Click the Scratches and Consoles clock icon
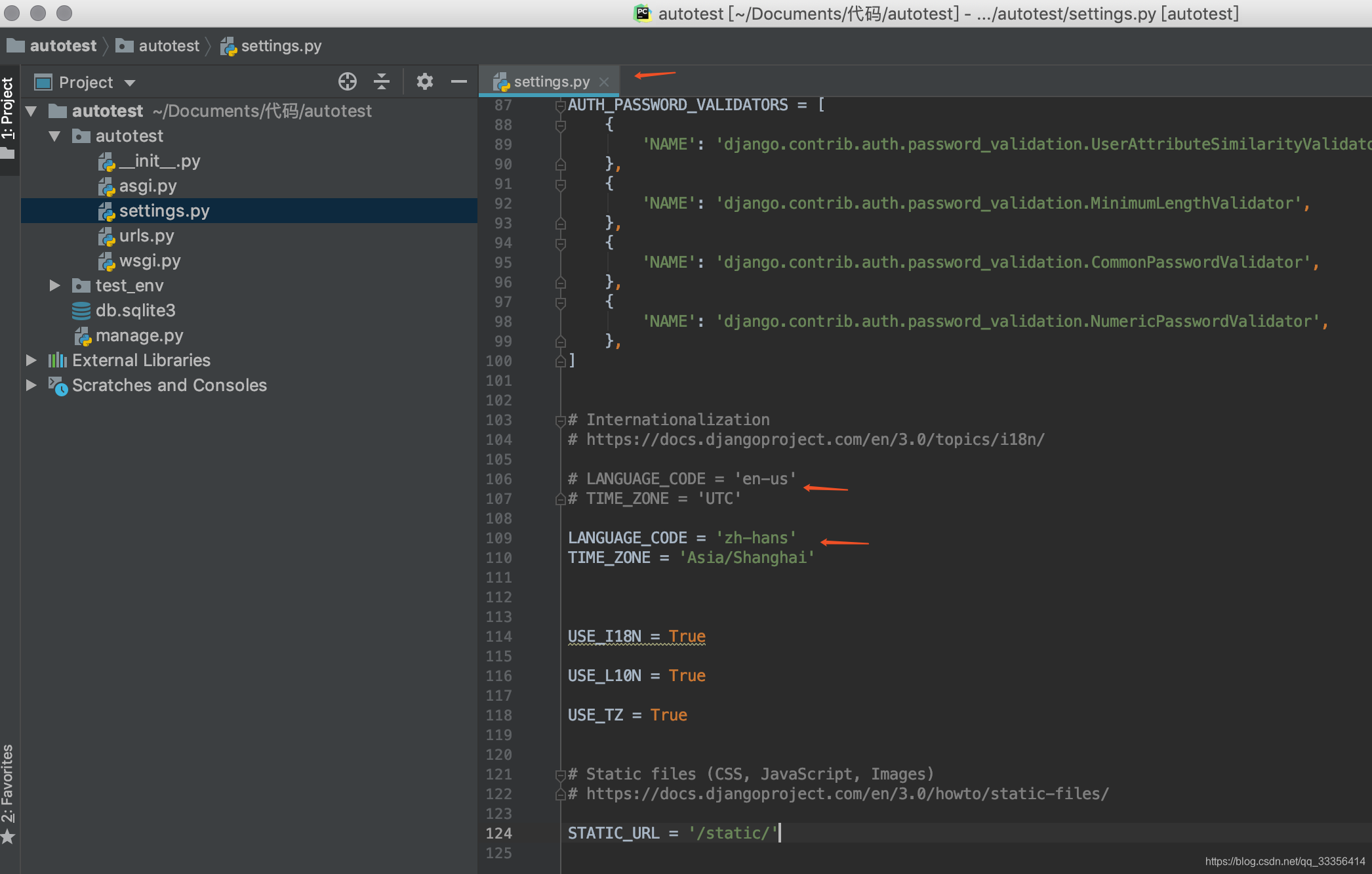1372x874 pixels. pos(58,386)
